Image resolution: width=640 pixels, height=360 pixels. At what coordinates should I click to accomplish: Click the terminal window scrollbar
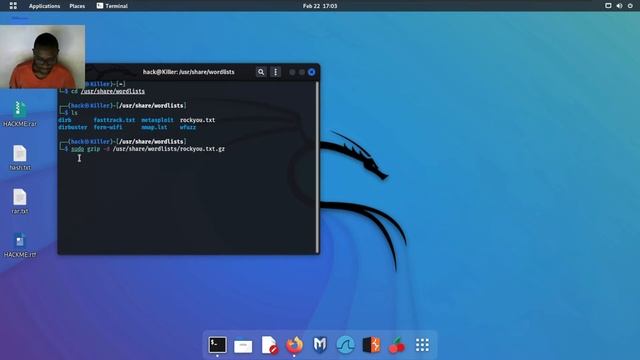point(317,167)
